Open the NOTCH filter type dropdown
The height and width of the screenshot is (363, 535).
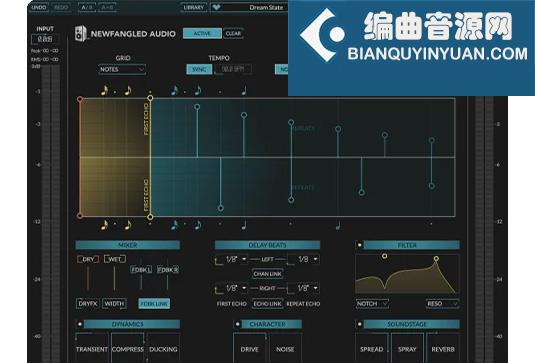[372, 304]
